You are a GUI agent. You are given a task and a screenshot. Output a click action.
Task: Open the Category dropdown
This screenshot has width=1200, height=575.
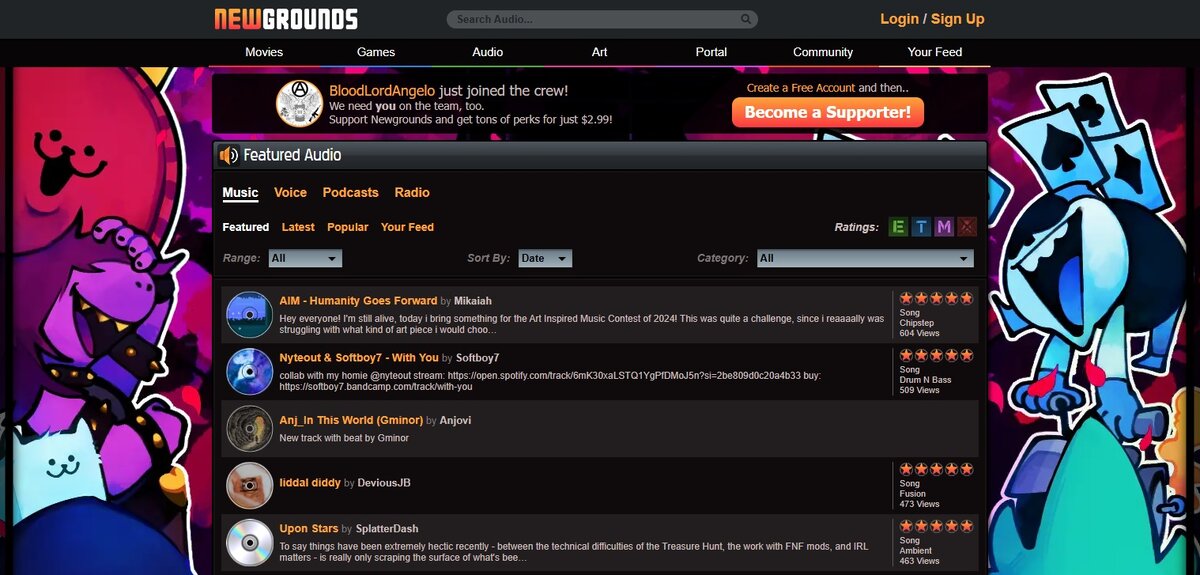pos(865,258)
